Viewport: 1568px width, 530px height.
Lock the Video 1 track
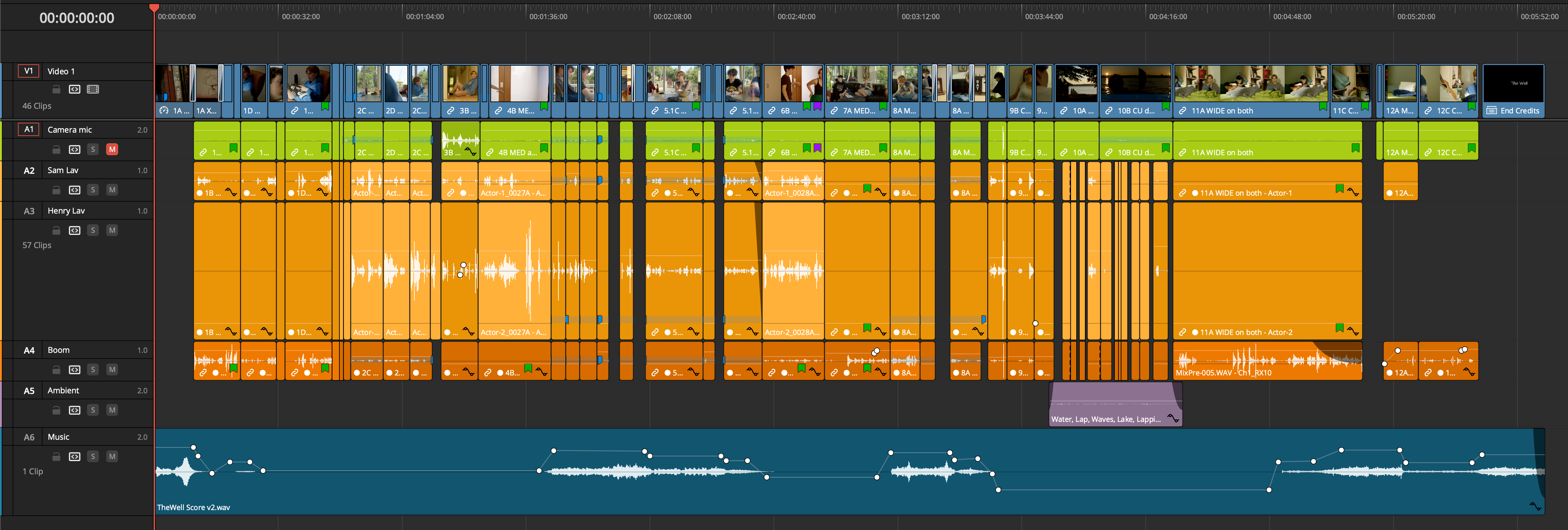tap(56, 90)
